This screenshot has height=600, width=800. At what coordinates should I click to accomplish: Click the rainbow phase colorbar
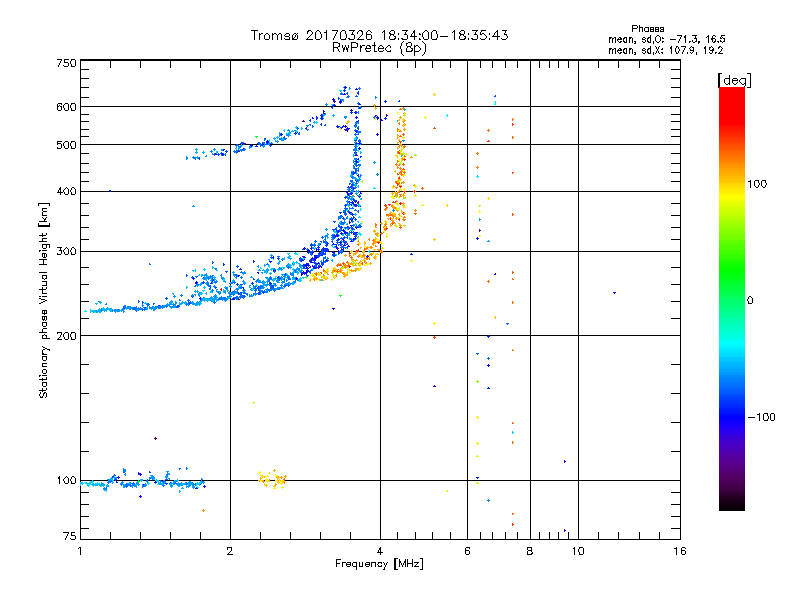click(x=732, y=298)
